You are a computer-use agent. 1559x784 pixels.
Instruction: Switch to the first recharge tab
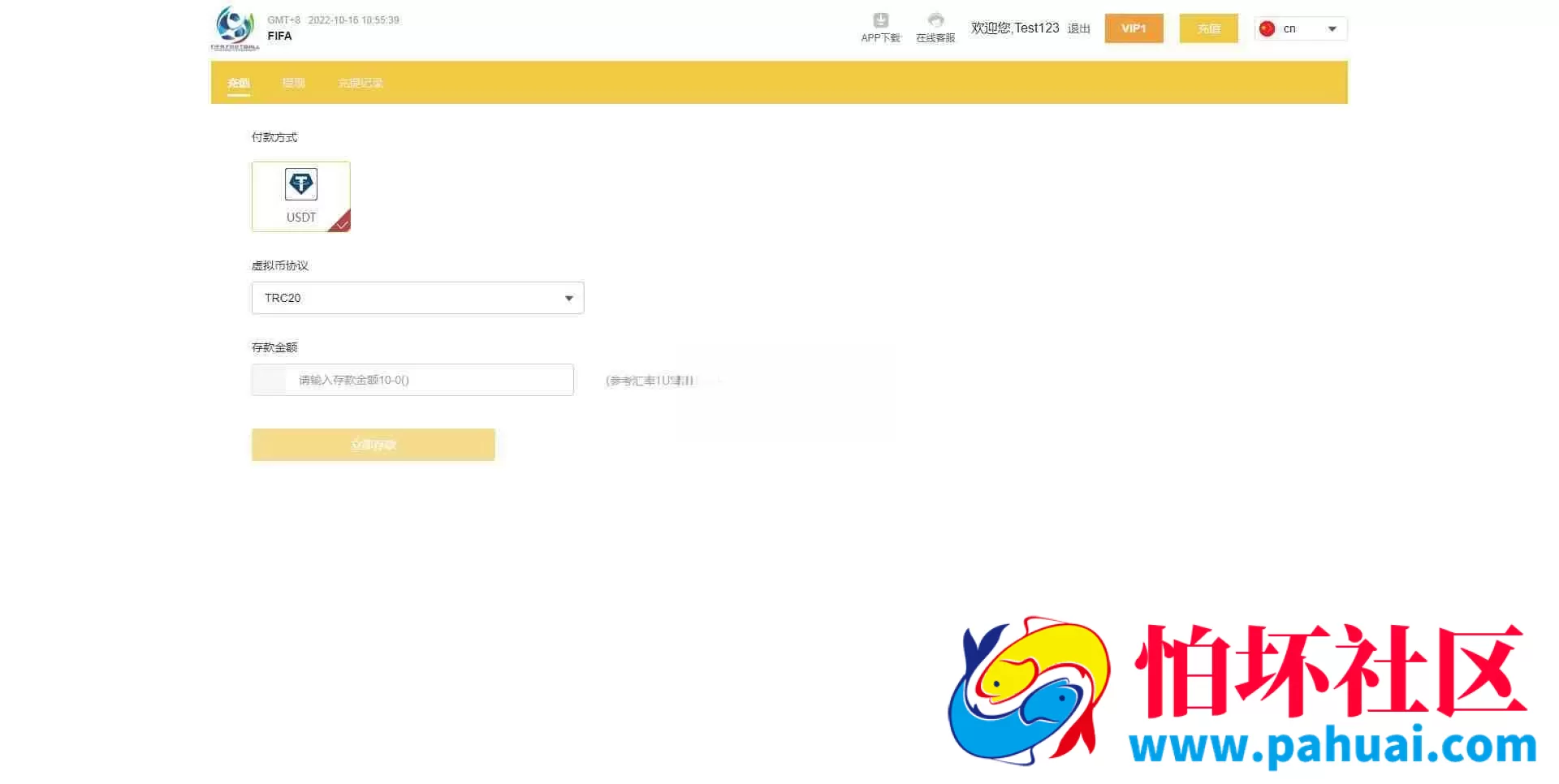tap(239, 83)
